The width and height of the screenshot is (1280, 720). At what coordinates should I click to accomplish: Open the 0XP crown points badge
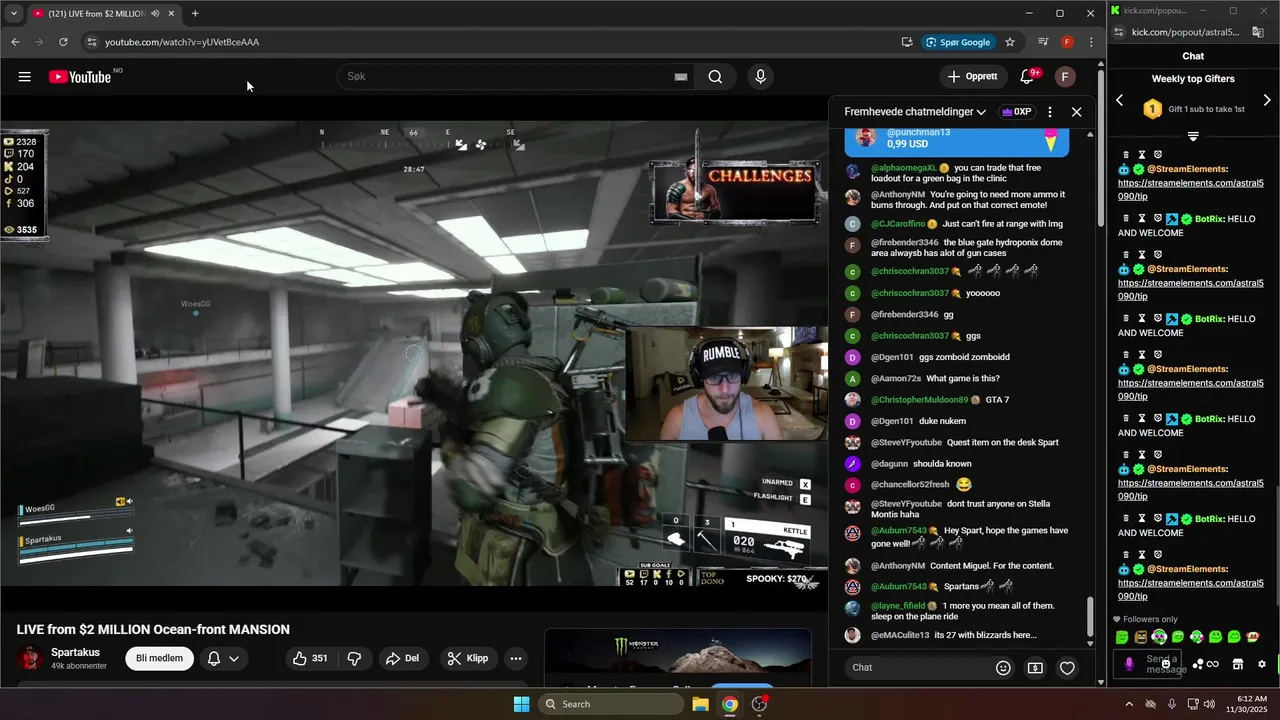coord(1016,112)
